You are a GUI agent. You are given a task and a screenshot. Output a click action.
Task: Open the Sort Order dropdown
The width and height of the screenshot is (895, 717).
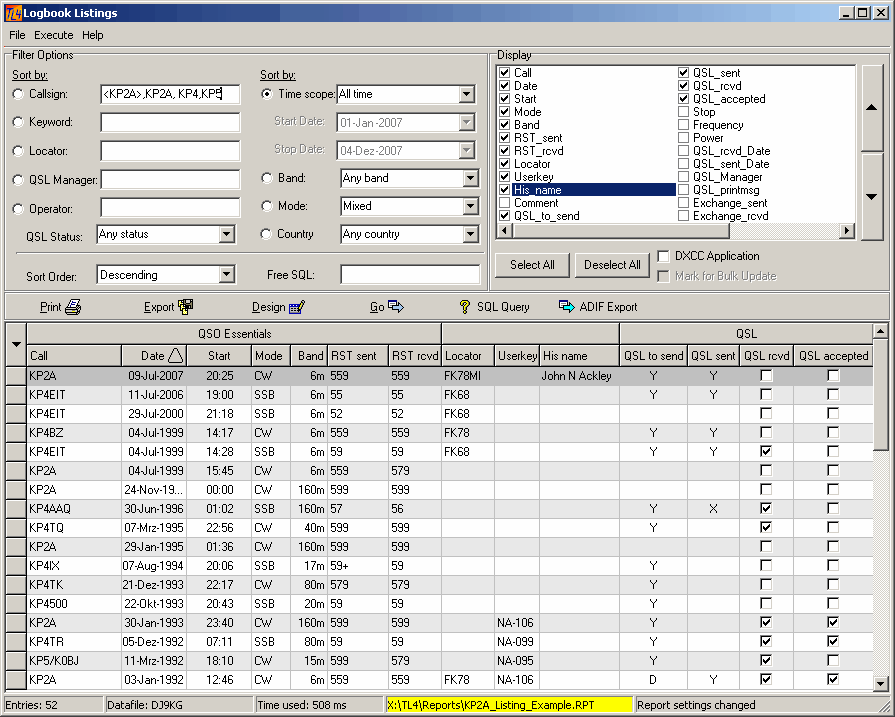point(227,275)
